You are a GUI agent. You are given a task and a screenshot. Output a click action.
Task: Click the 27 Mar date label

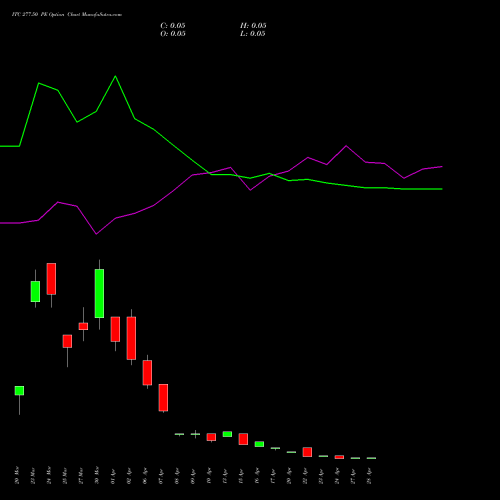click(x=81, y=476)
